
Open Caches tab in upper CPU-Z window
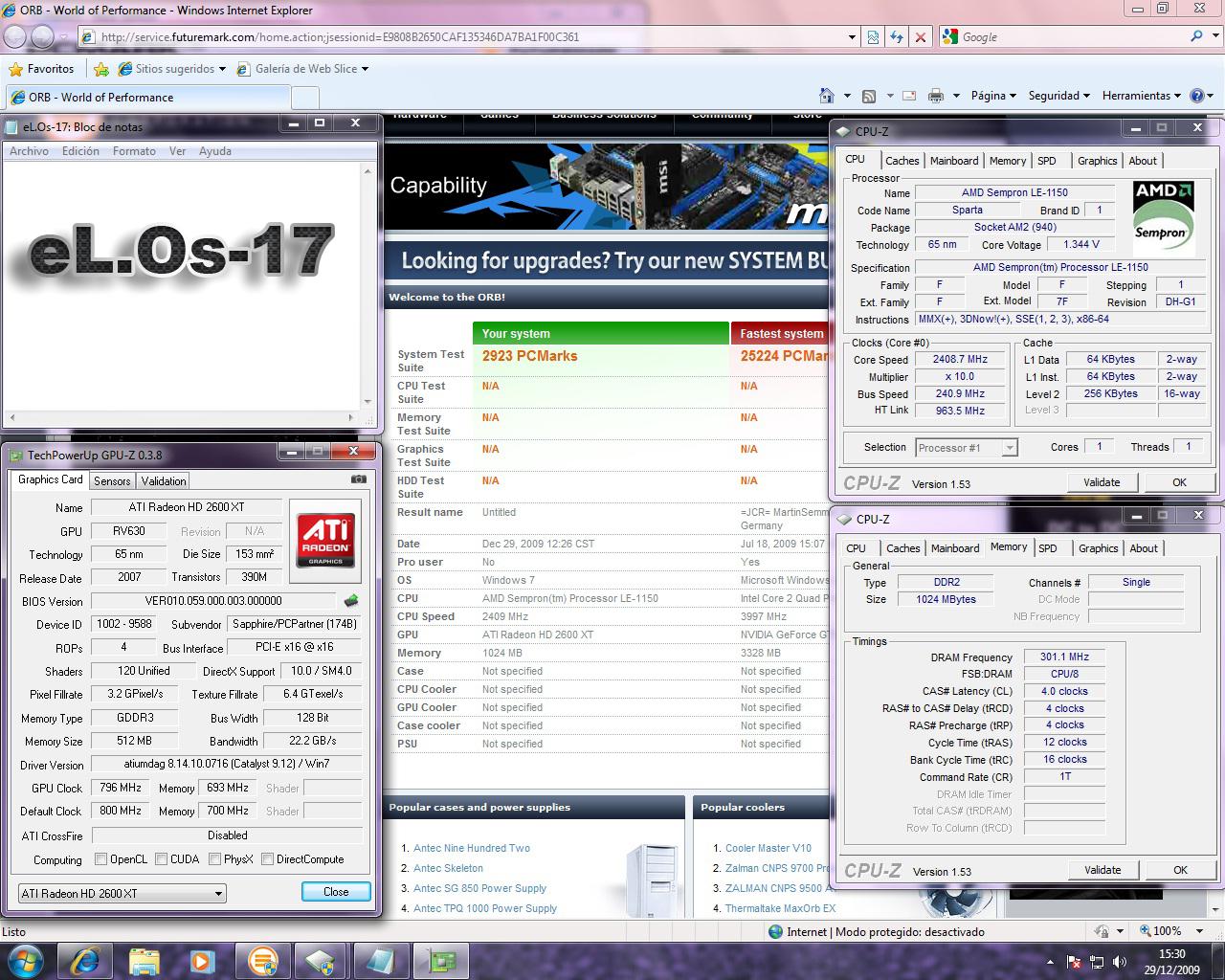click(902, 161)
